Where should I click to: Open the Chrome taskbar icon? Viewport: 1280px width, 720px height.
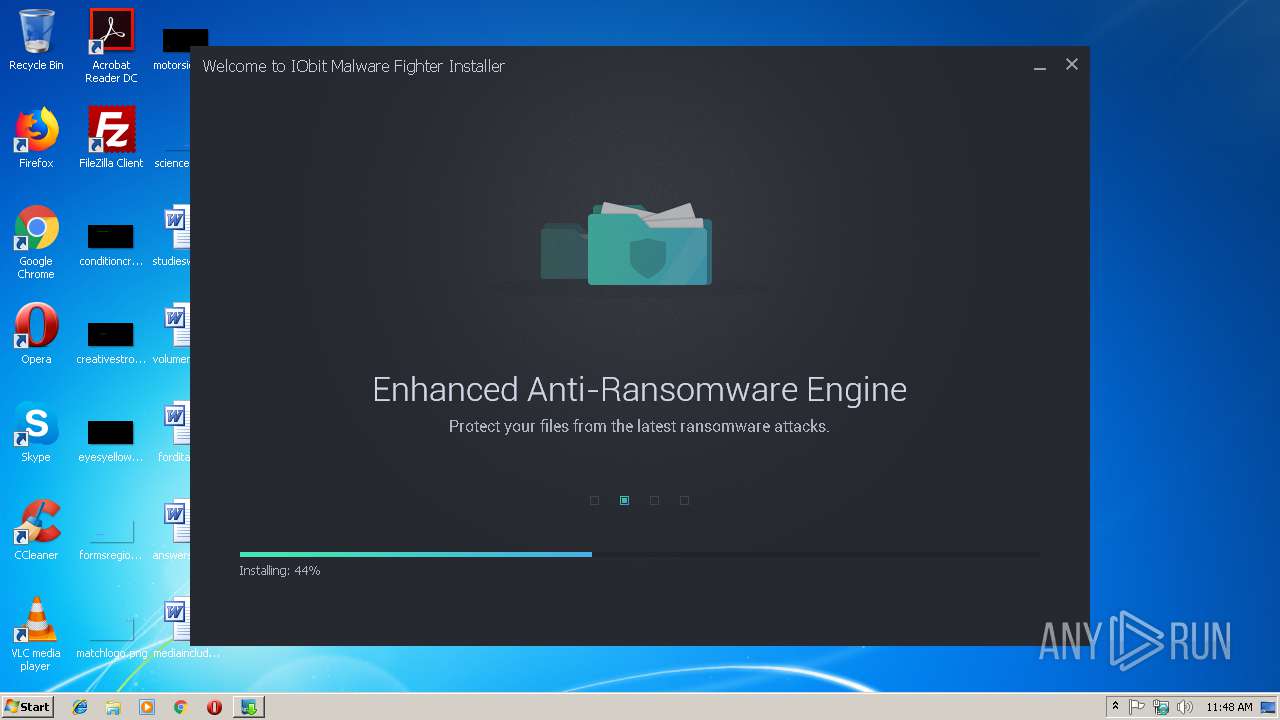pos(181,707)
